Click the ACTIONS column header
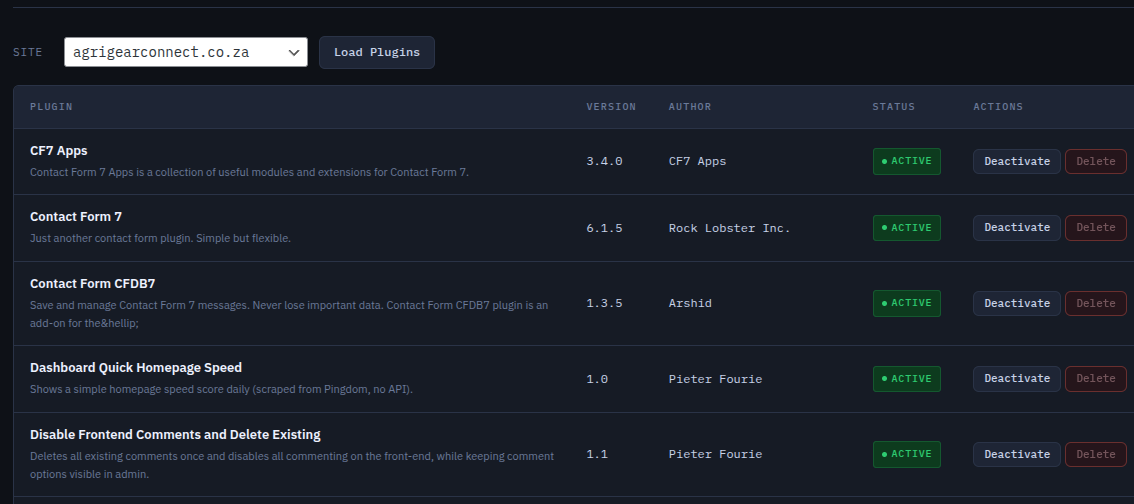The height and width of the screenshot is (504, 1134). 998,107
